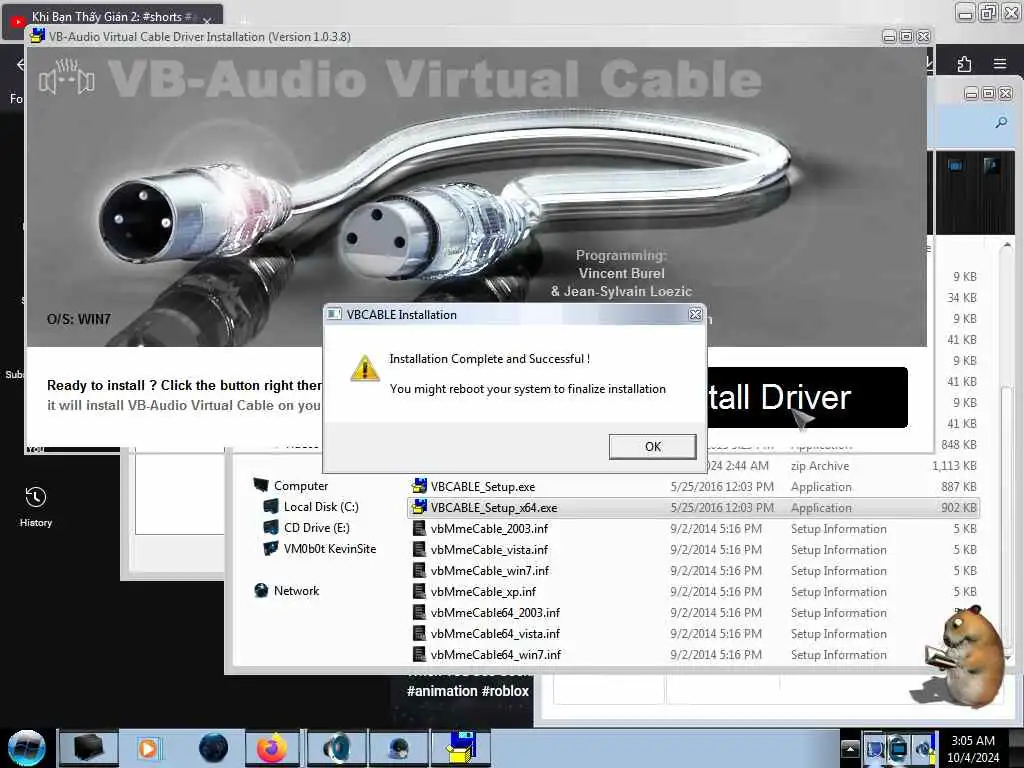Click the #animation #roblox hashtag link

[x=468, y=691]
